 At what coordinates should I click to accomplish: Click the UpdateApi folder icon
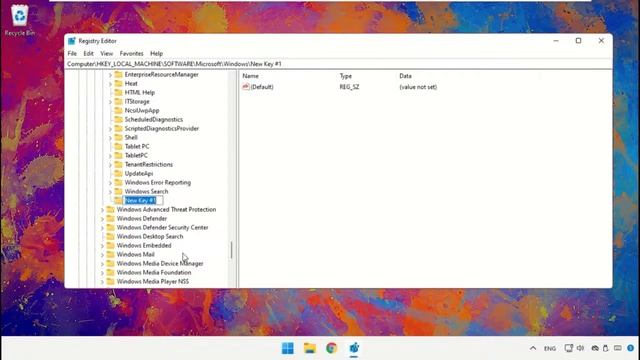point(118,173)
